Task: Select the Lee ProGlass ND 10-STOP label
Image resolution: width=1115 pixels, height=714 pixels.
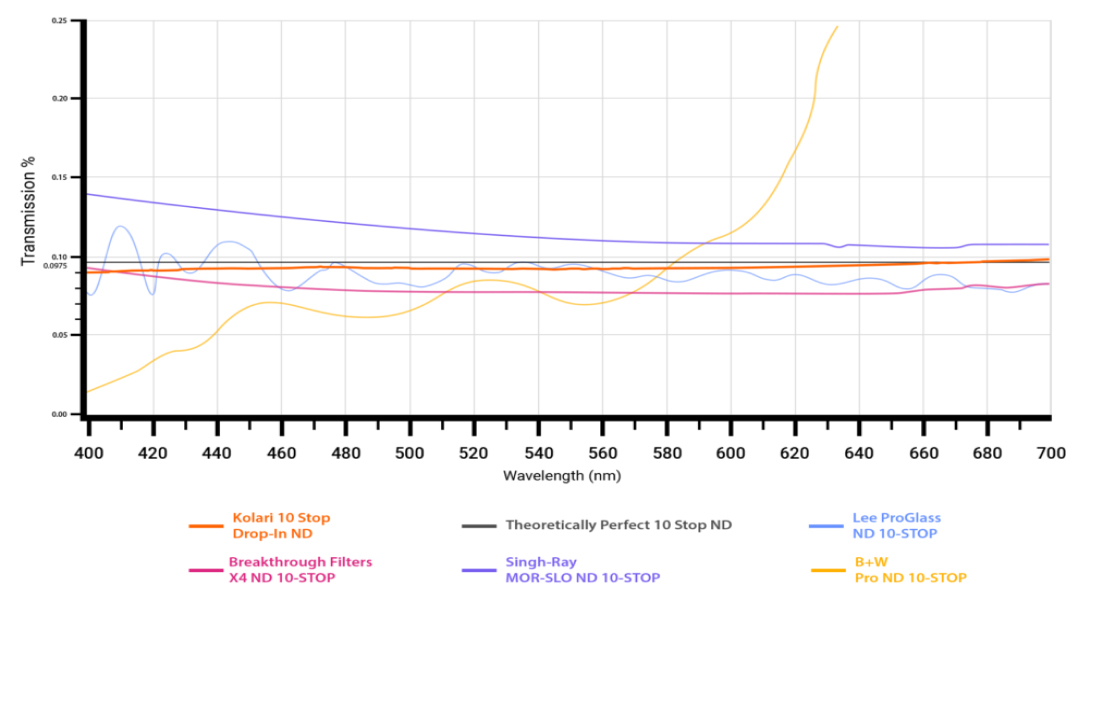Action: point(896,526)
